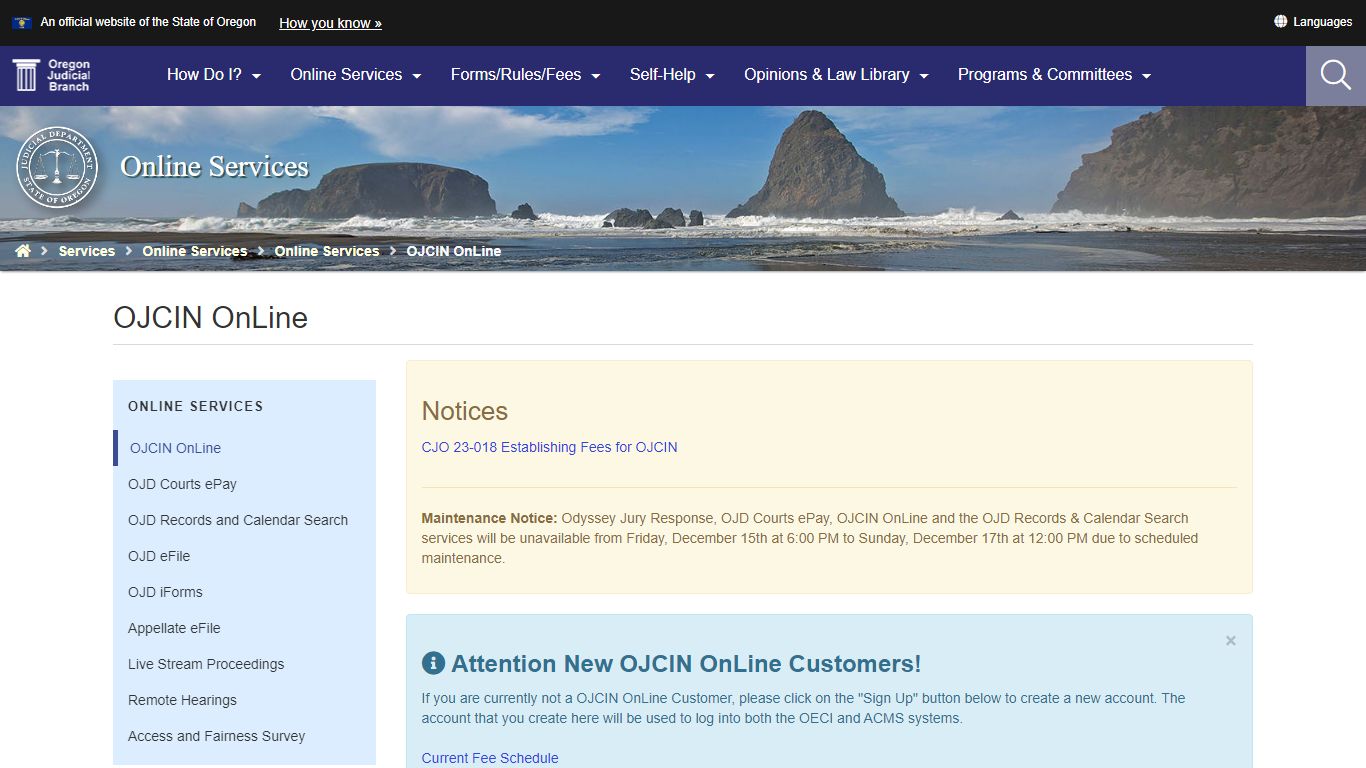Image resolution: width=1366 pixels, height=768 pixels.
Task: Click the OJCIN OnLine breadcrumb text
Action: [454, 251]
